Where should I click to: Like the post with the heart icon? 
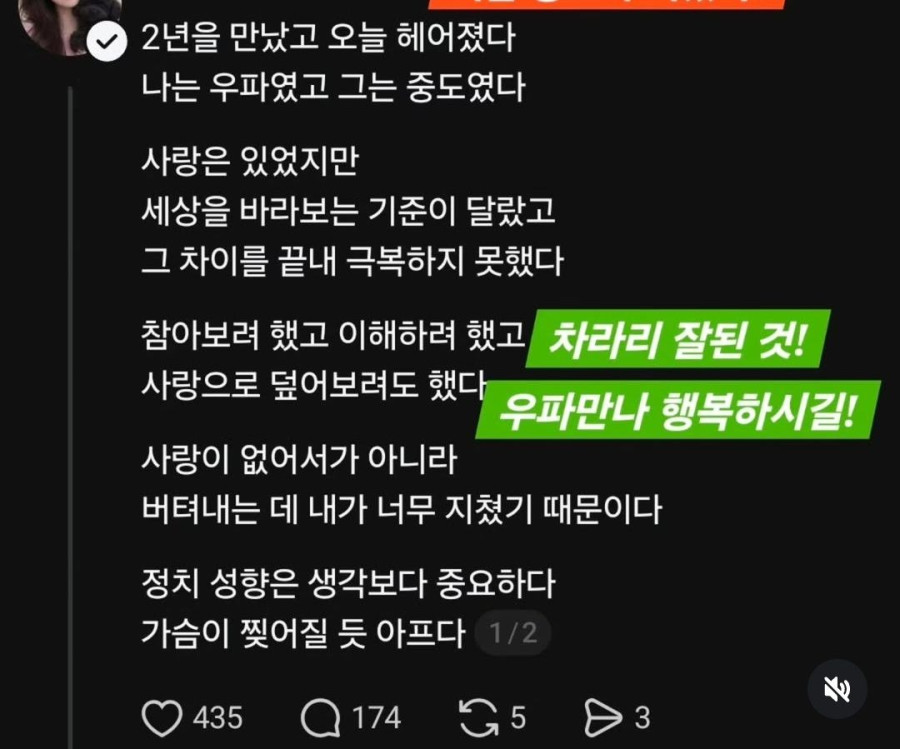161,717
